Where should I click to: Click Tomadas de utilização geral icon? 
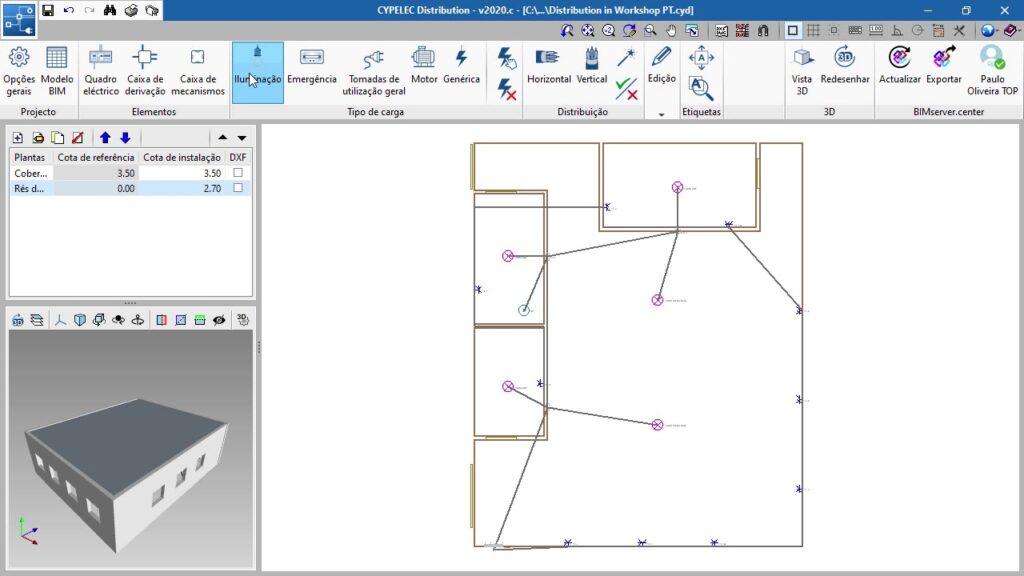pos(373,68)
